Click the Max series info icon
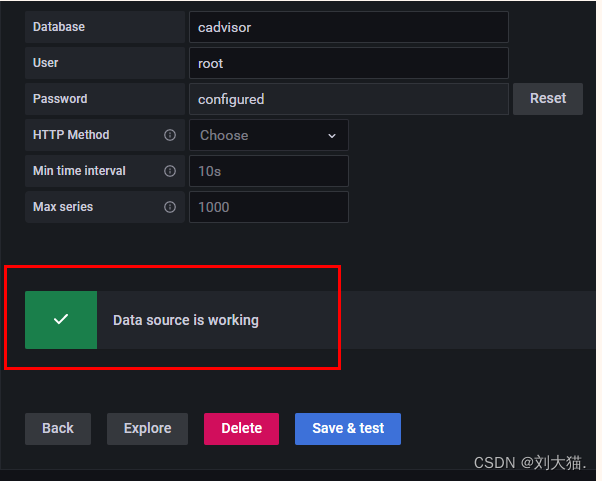 170,207
